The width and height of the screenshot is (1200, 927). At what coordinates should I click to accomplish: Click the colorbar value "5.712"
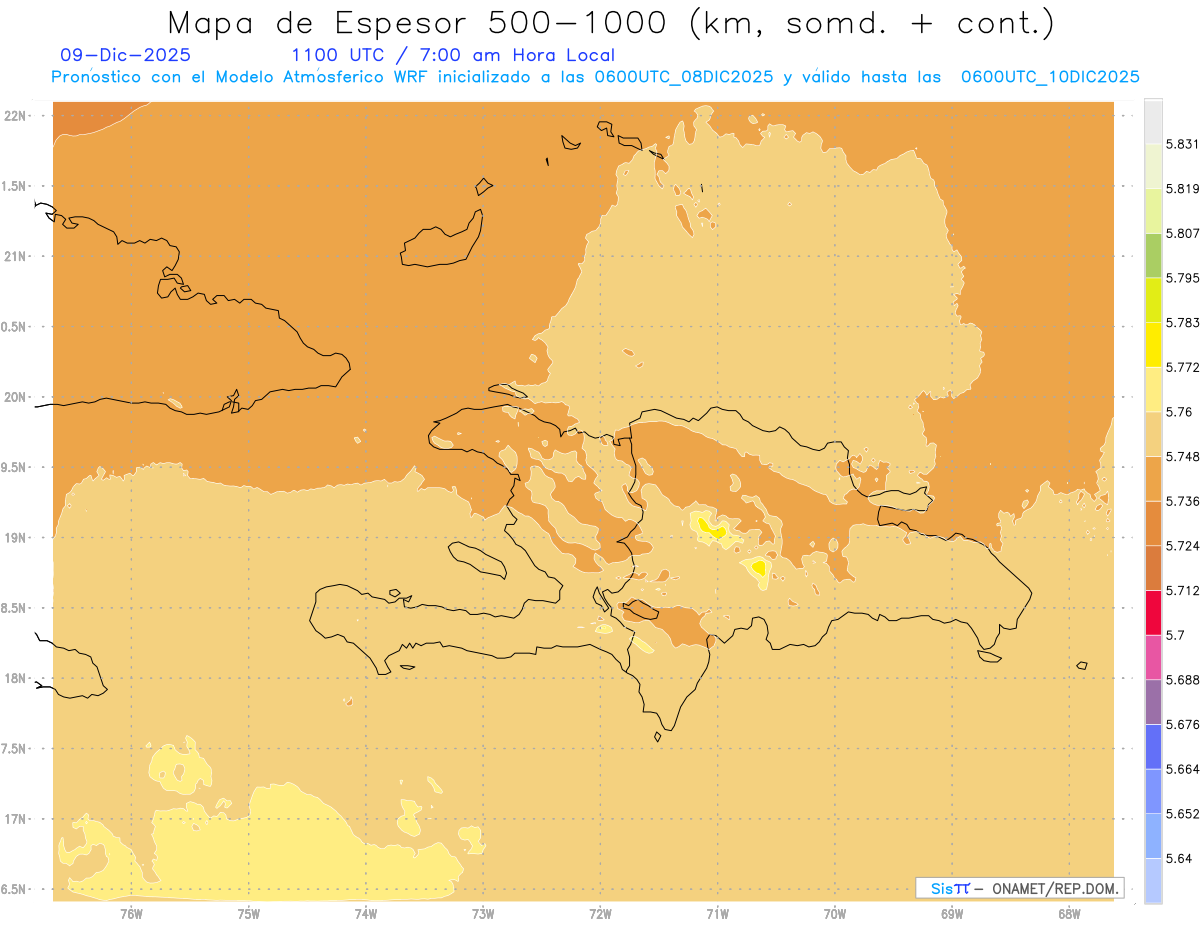1182,590
